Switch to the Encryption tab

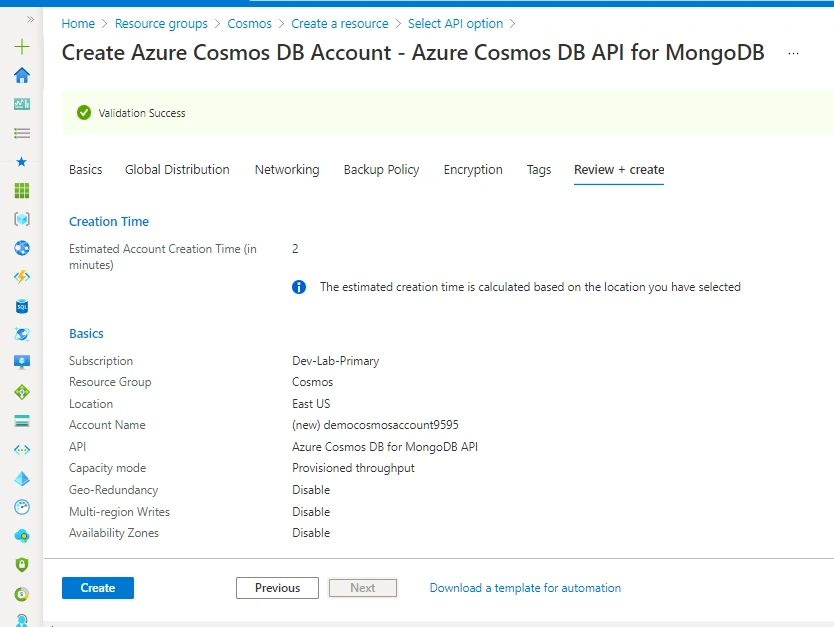tap(473, 170)
